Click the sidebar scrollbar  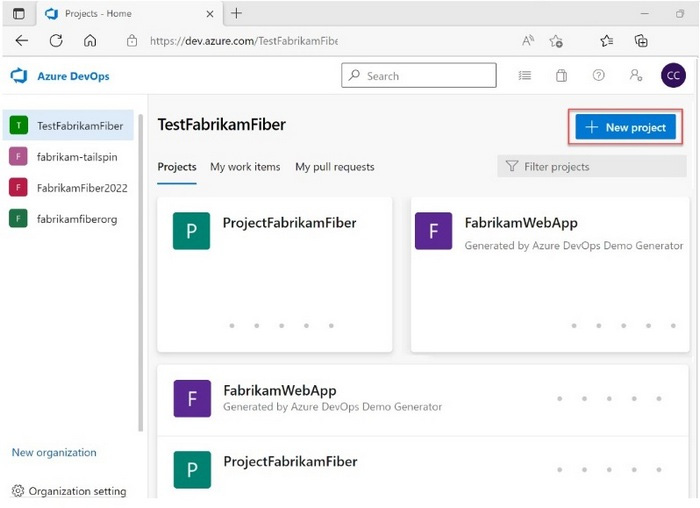(x=141, y=273)
